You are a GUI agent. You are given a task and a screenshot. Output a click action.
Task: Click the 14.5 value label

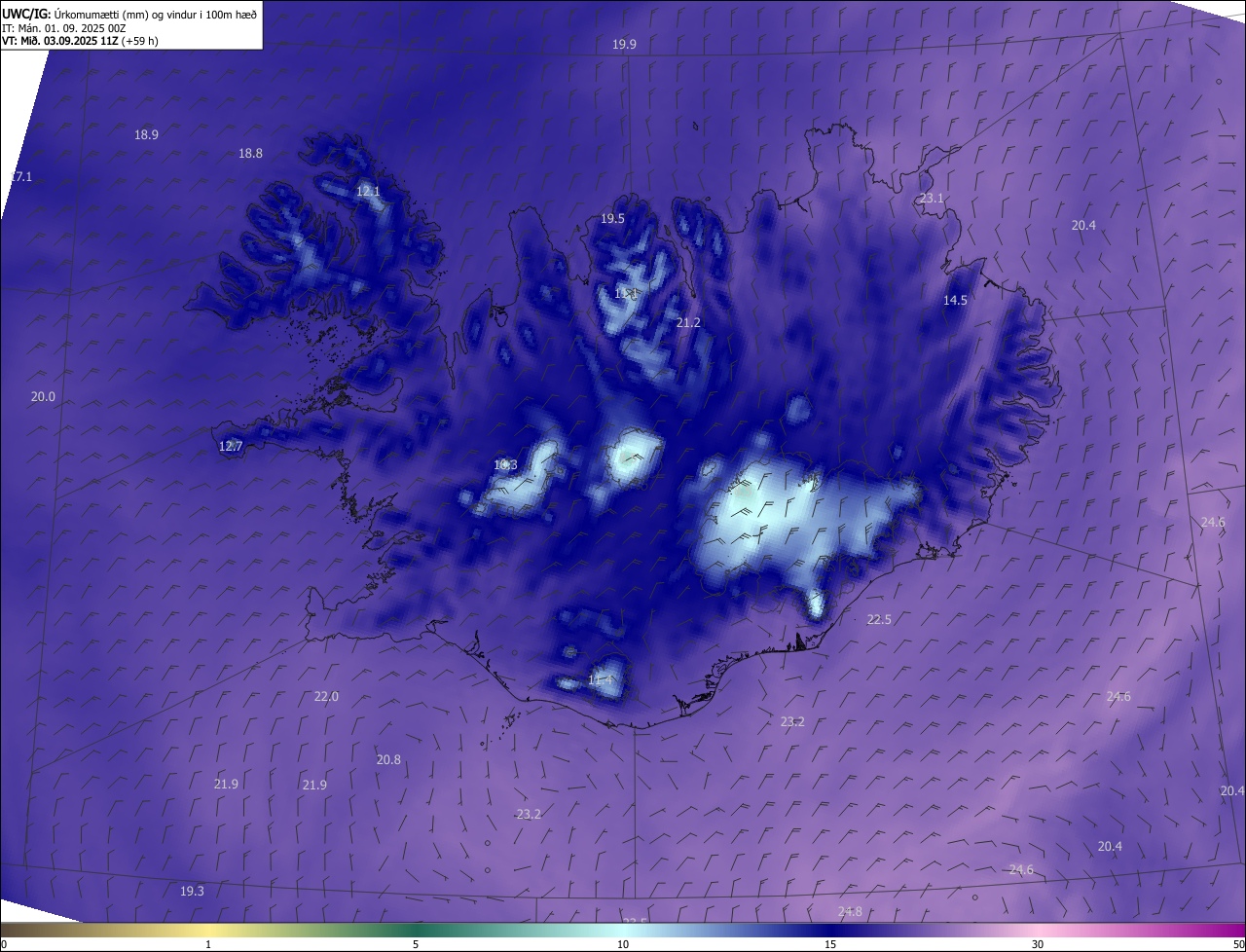coord(955,300)
